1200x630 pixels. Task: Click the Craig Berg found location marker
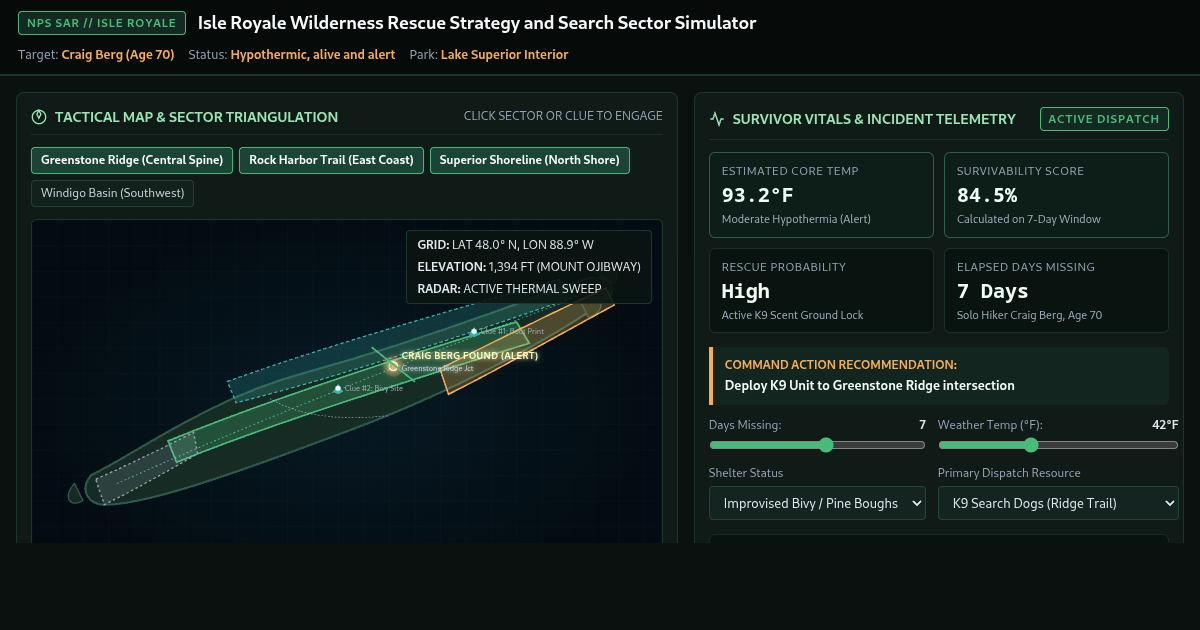[393, 367]
